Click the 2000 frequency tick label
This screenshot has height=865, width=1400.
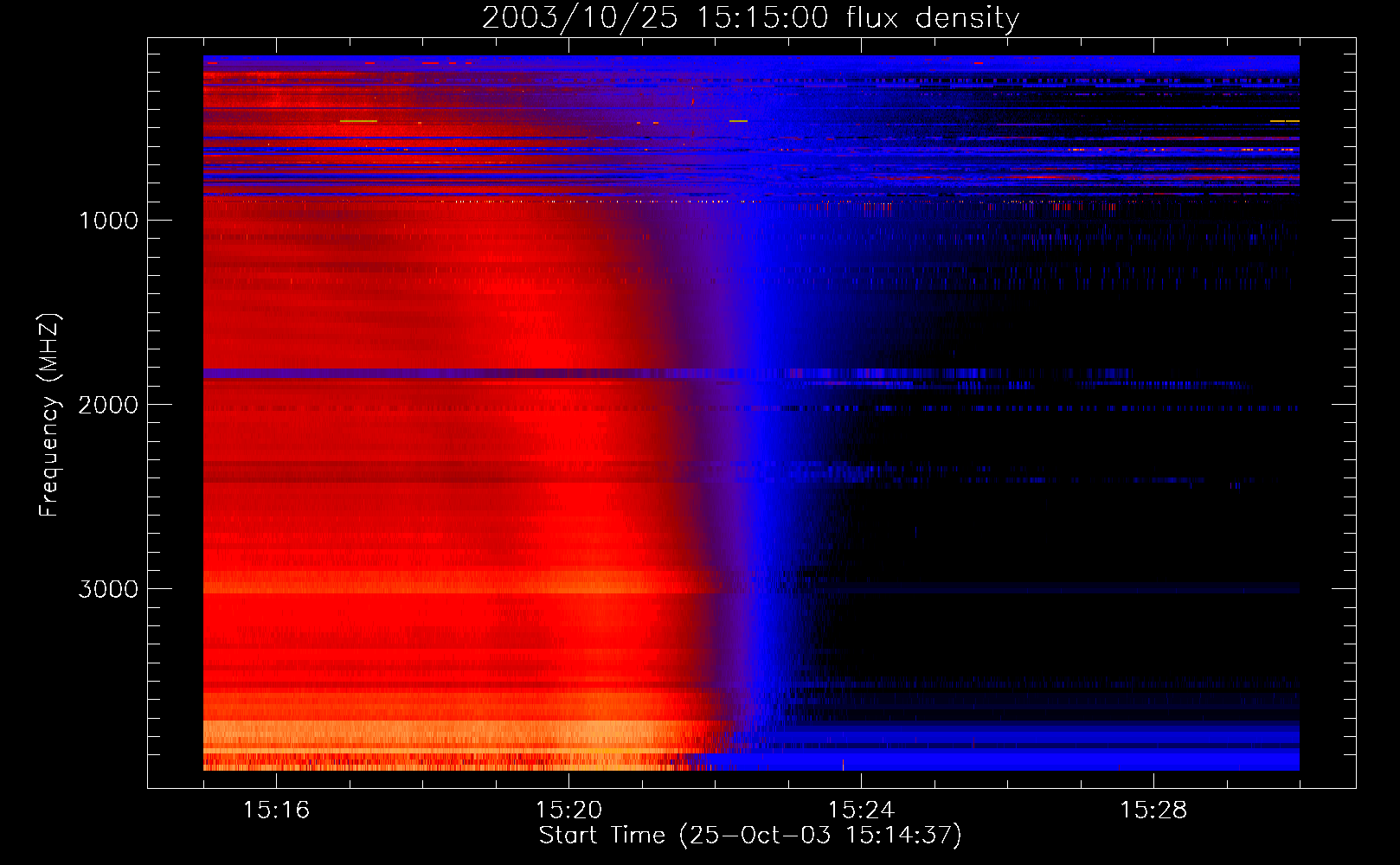[x=109, y=405]
